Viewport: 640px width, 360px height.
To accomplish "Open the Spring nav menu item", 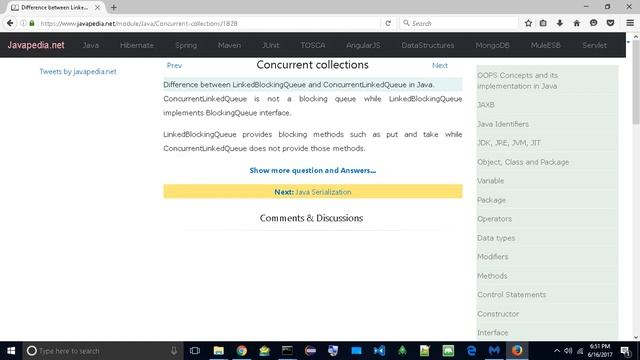I will (x=186, y=45).
